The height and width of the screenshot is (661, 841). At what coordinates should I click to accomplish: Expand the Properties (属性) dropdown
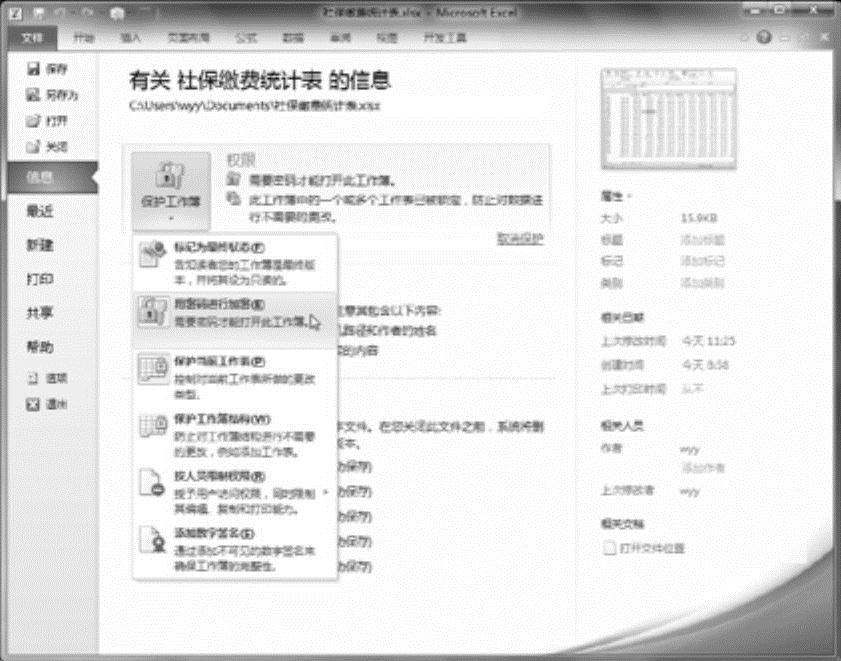(x=616, y=196)
